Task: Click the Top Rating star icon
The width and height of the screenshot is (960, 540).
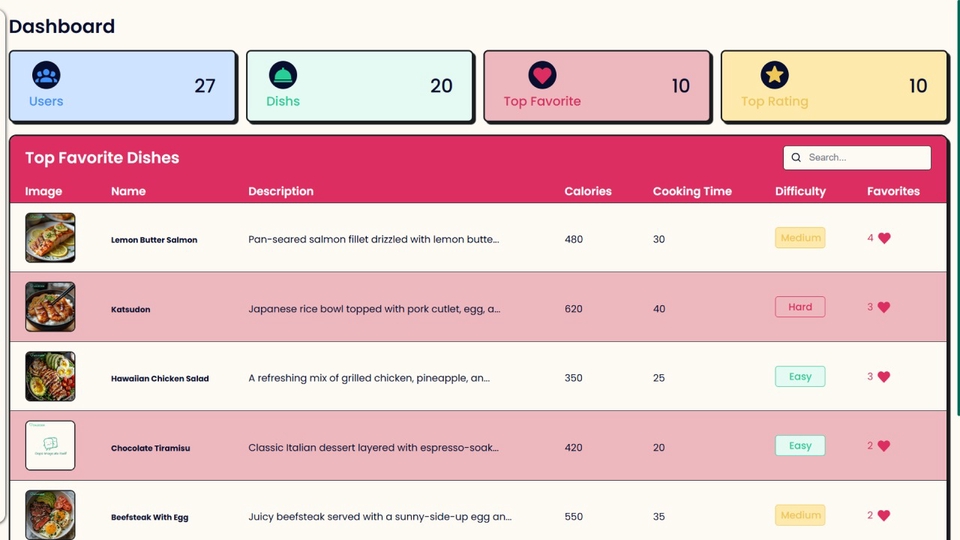Action: point(775,75)
